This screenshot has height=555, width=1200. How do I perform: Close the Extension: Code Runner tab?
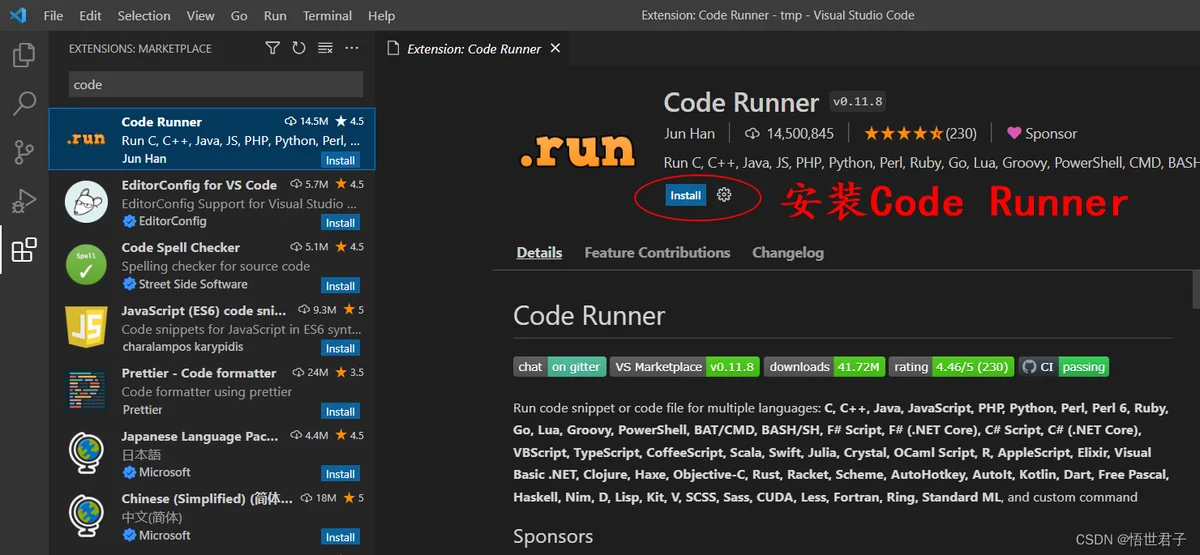[556, 48]
